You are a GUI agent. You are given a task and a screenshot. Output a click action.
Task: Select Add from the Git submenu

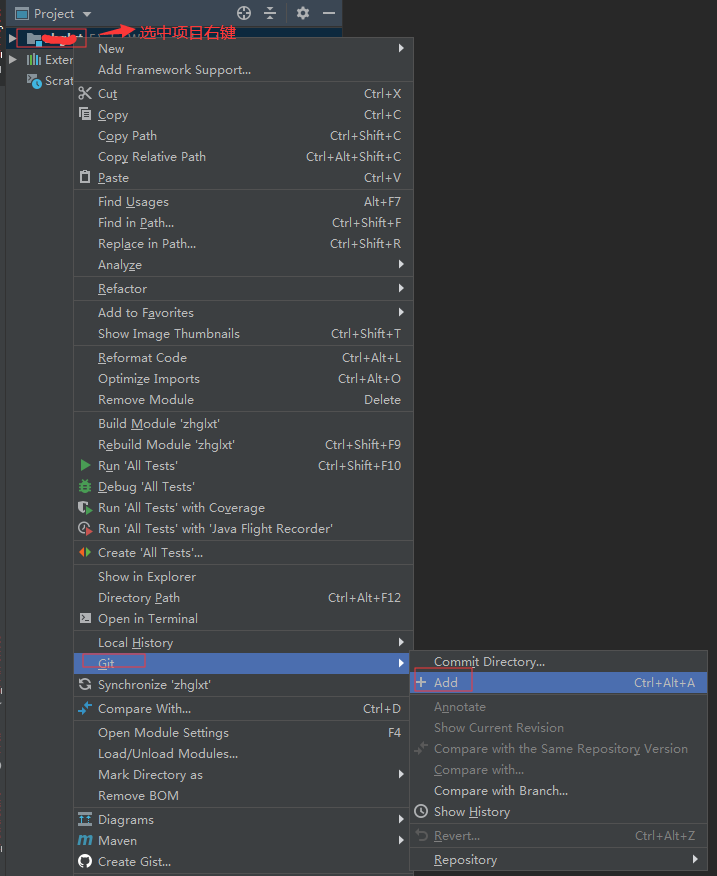(448, 680)
